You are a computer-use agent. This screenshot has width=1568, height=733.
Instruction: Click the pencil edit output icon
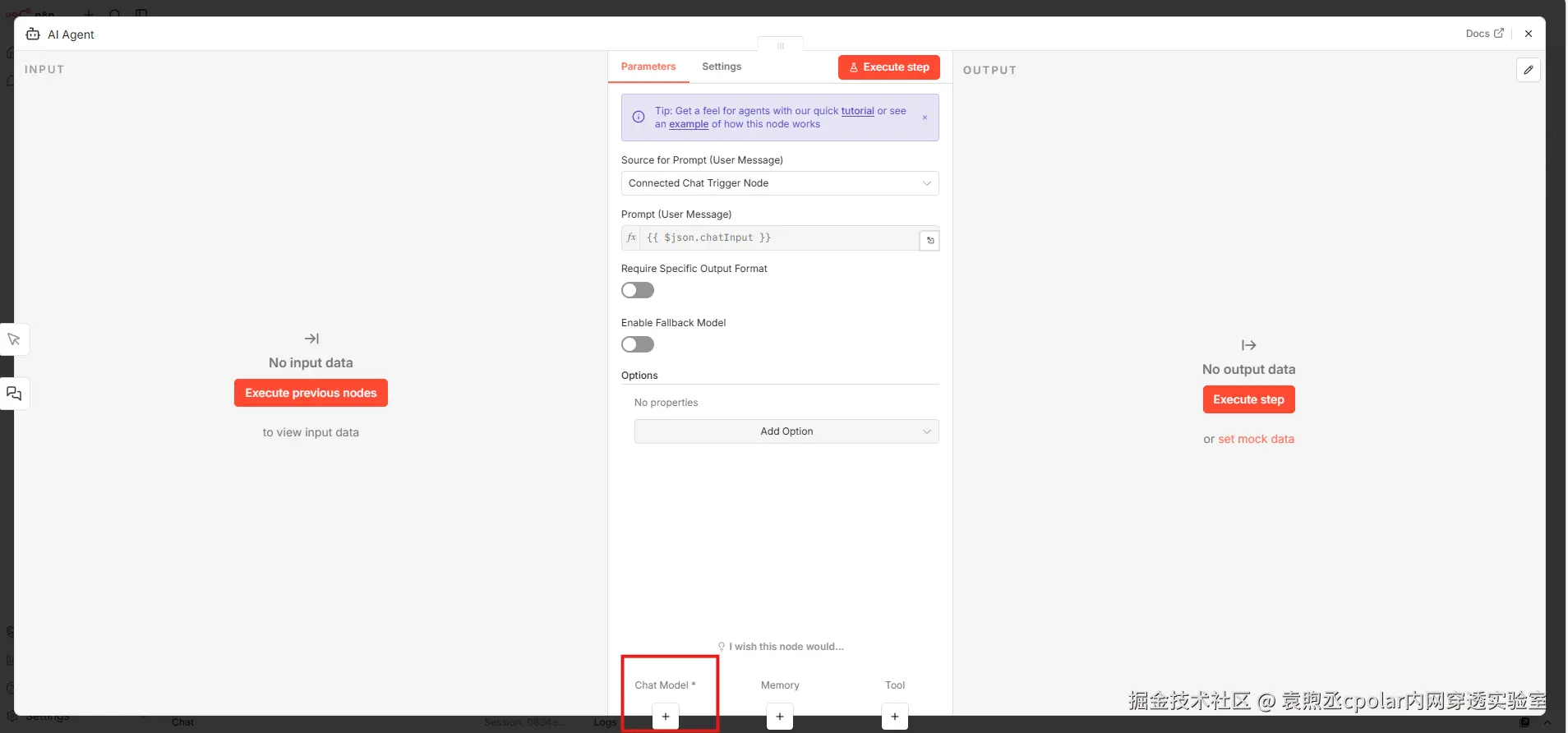coord(1528,70)
